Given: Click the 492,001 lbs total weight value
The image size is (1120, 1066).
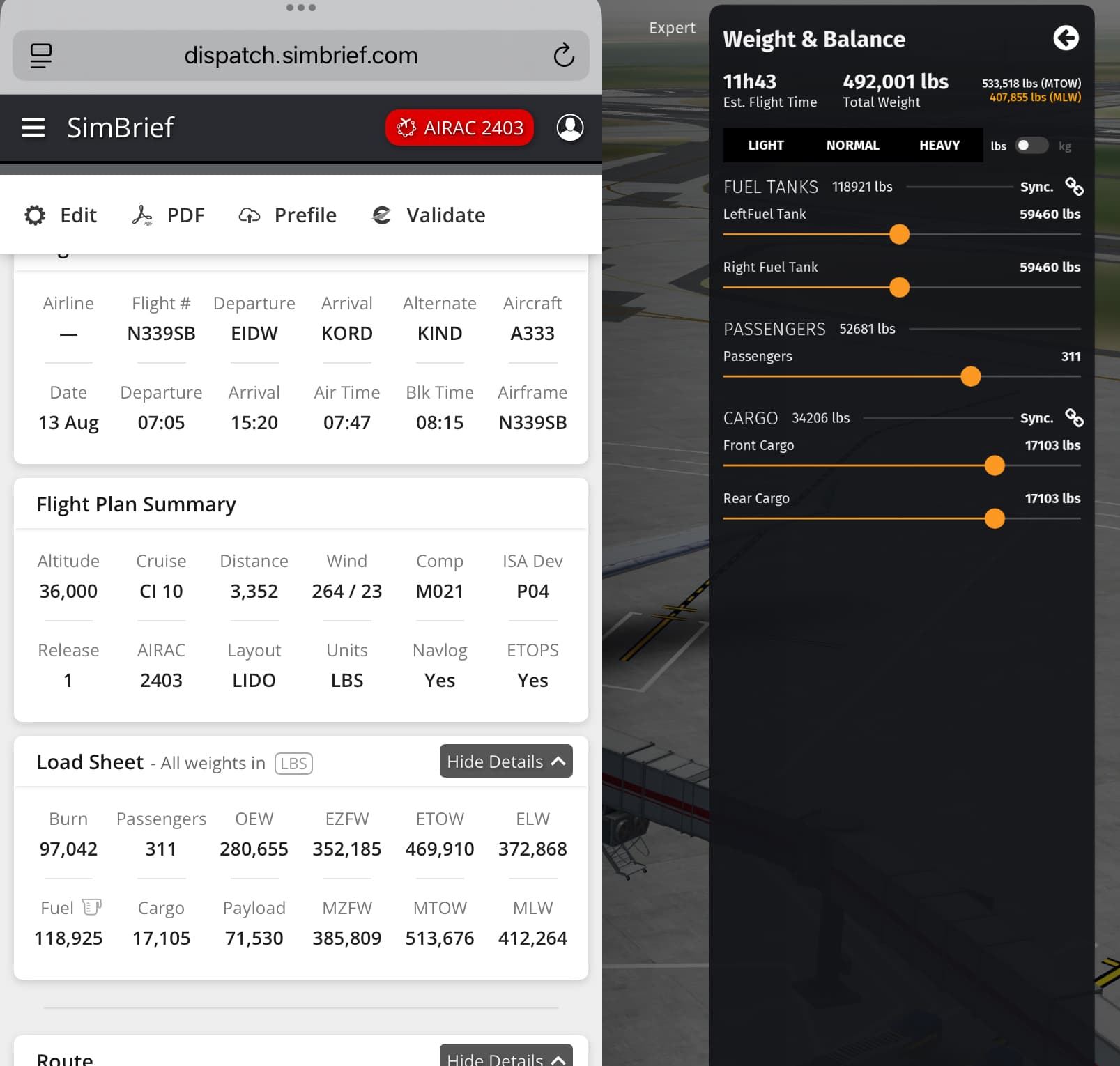Looking at the screenshot, I should [896, 82].
